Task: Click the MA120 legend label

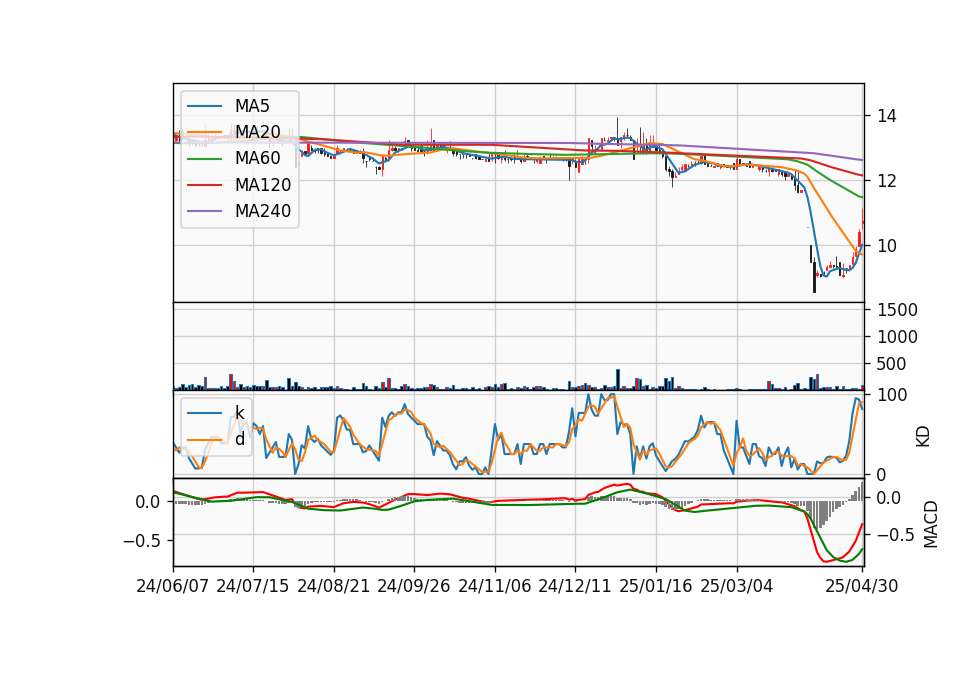Action: [x=263, y=185]
